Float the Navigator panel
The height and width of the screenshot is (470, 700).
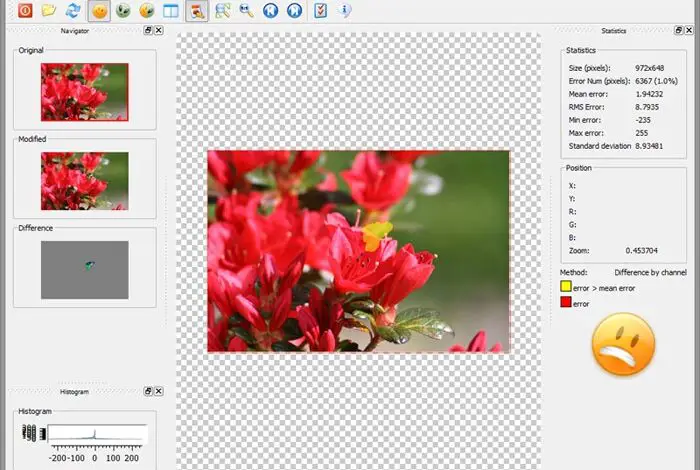(148, 30)
